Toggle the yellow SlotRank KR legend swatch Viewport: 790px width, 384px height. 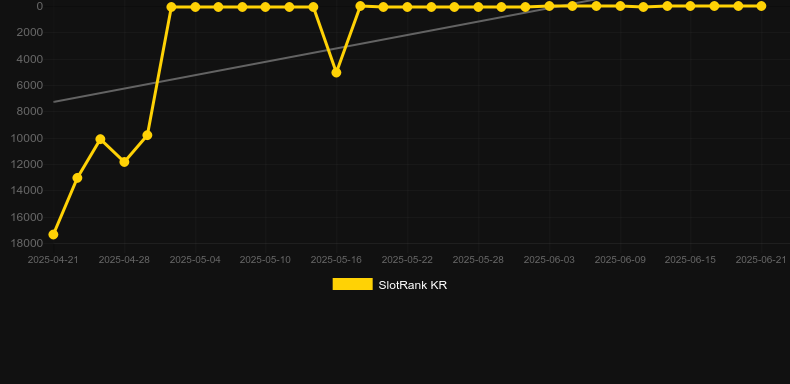[353, 284]
